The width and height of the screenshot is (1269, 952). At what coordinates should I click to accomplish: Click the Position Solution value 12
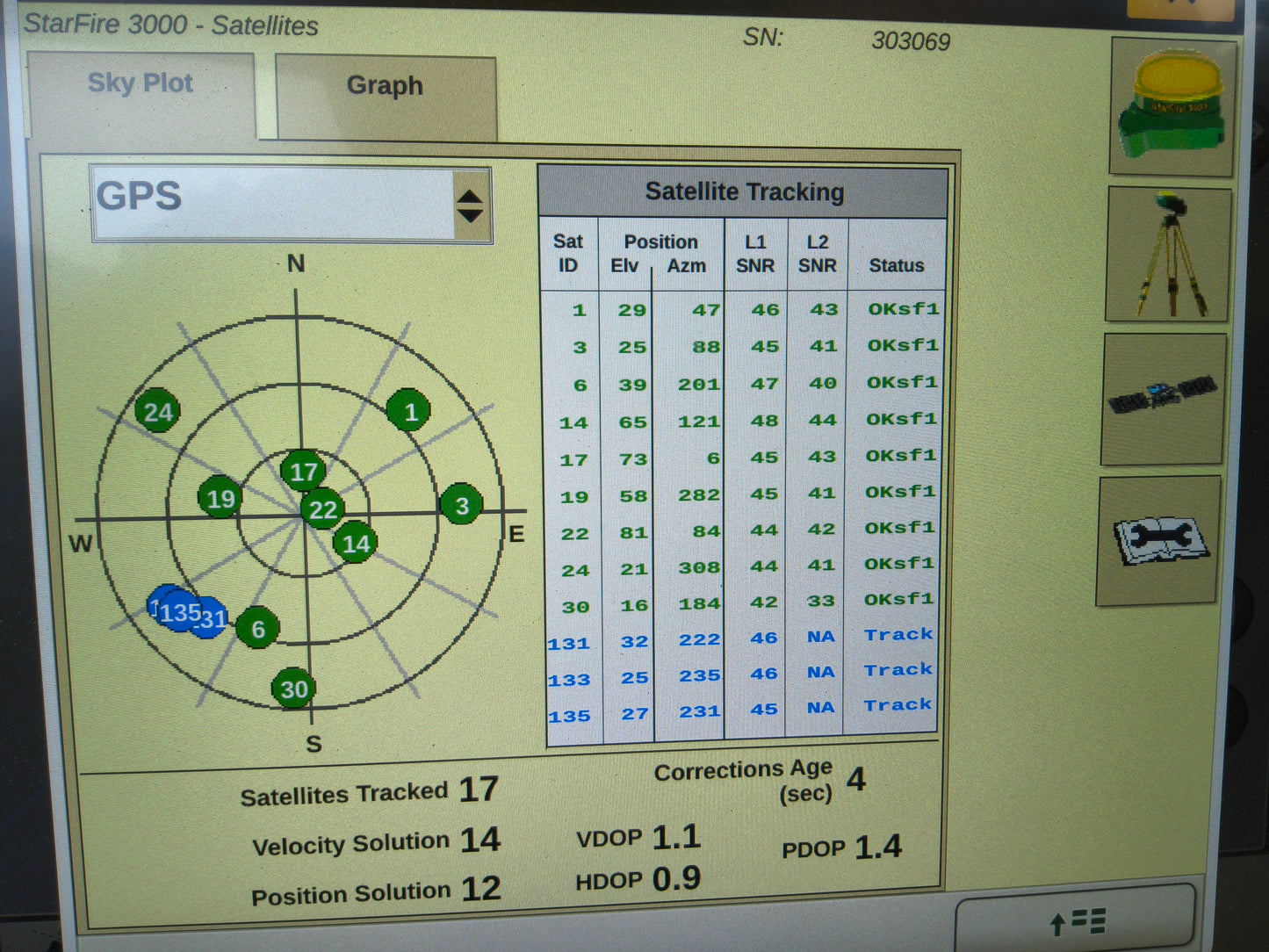click(481, 889)
